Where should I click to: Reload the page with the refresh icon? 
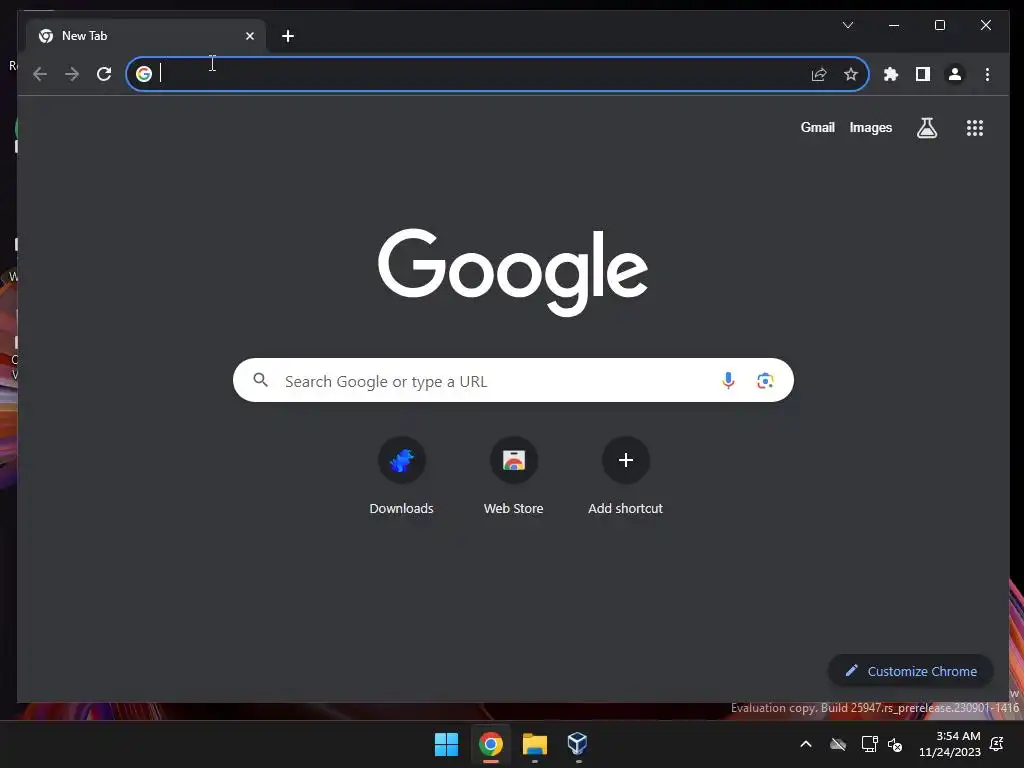point(104,74)
